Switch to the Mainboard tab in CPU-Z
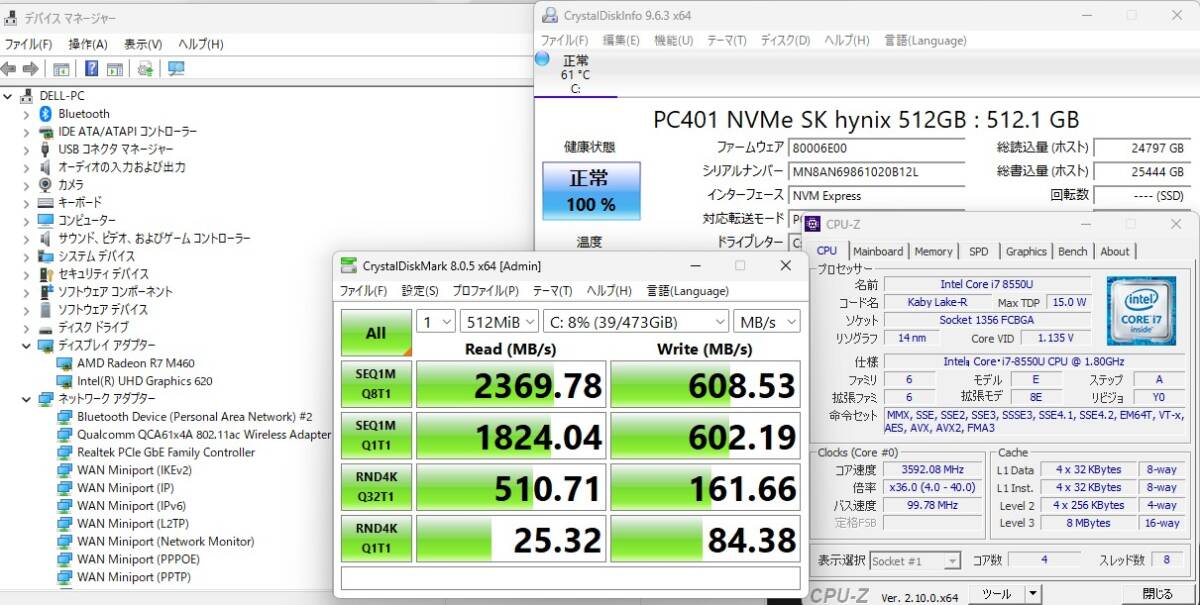The width and height of the screenshot is (1200, 605). (x=878, y=252)
